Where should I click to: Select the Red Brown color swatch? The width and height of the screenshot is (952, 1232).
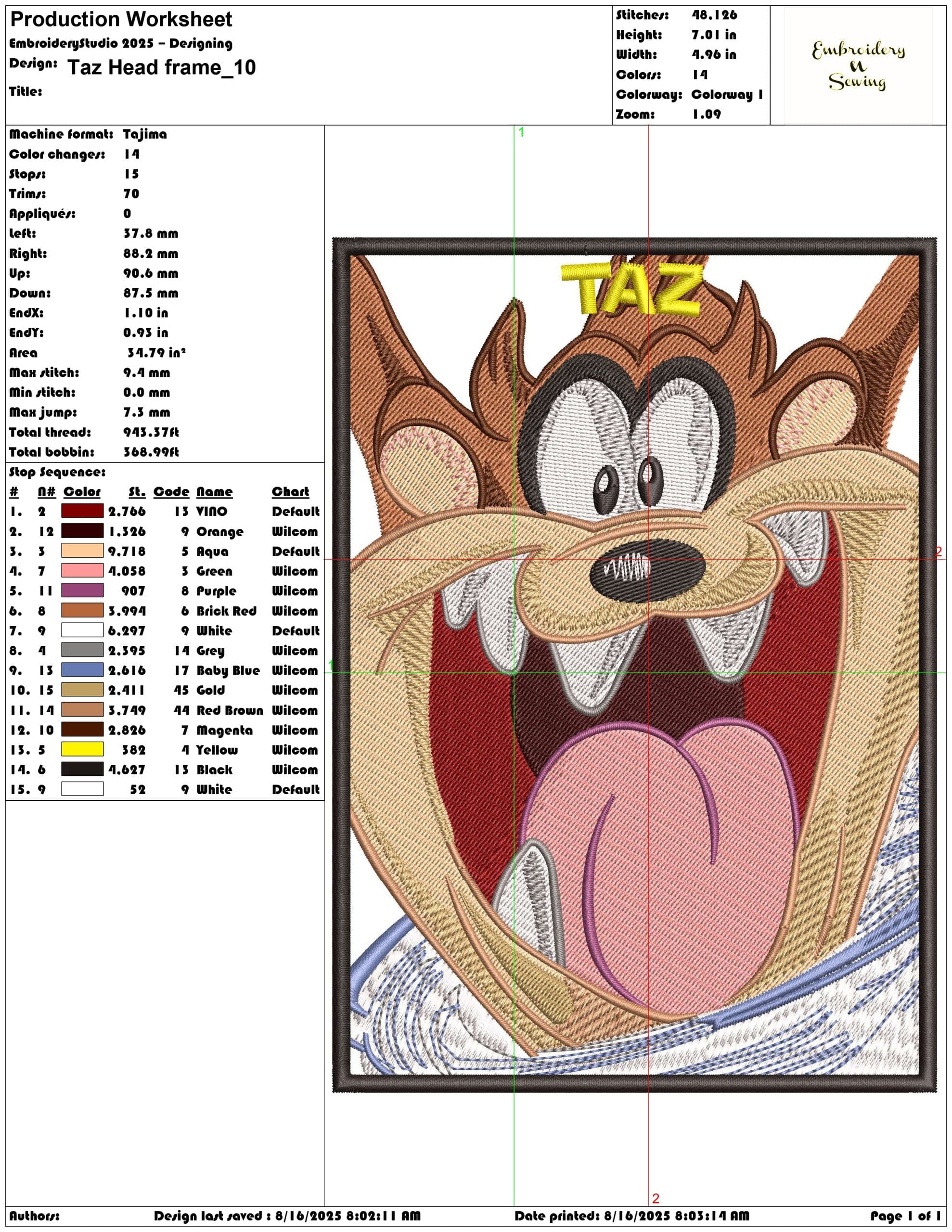click(82, 710)
